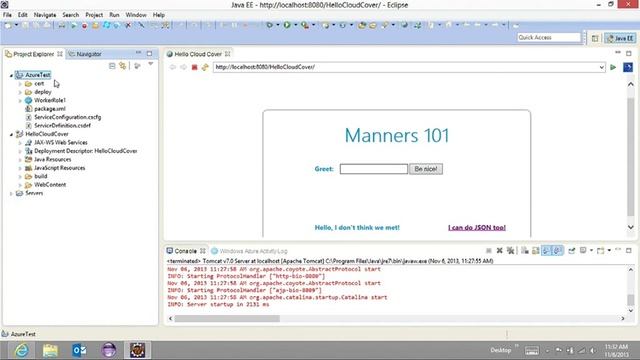Minimize the Project Explorer panel
640x360 pixels.
tap(138, 53)
